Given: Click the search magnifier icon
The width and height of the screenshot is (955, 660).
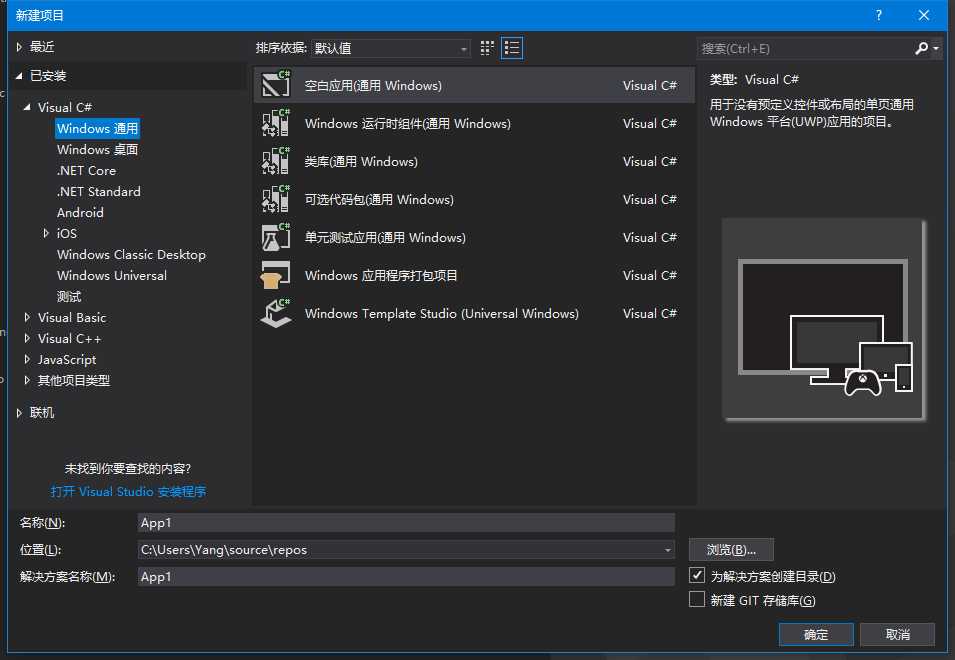Looking at the screenshot, I should 921,48.
